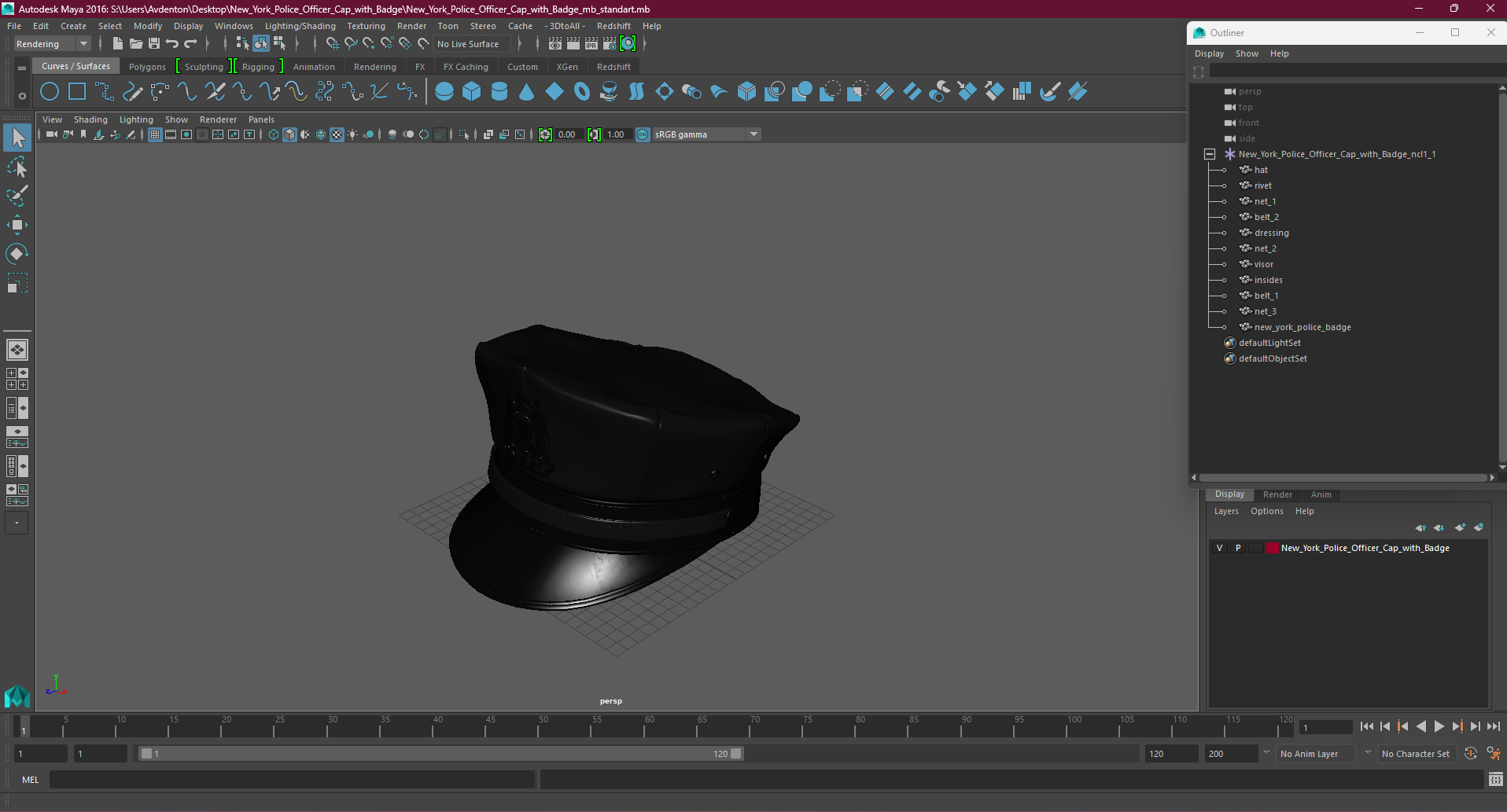
Task: Click the Undo arrow icon
Action: point(172,44)
